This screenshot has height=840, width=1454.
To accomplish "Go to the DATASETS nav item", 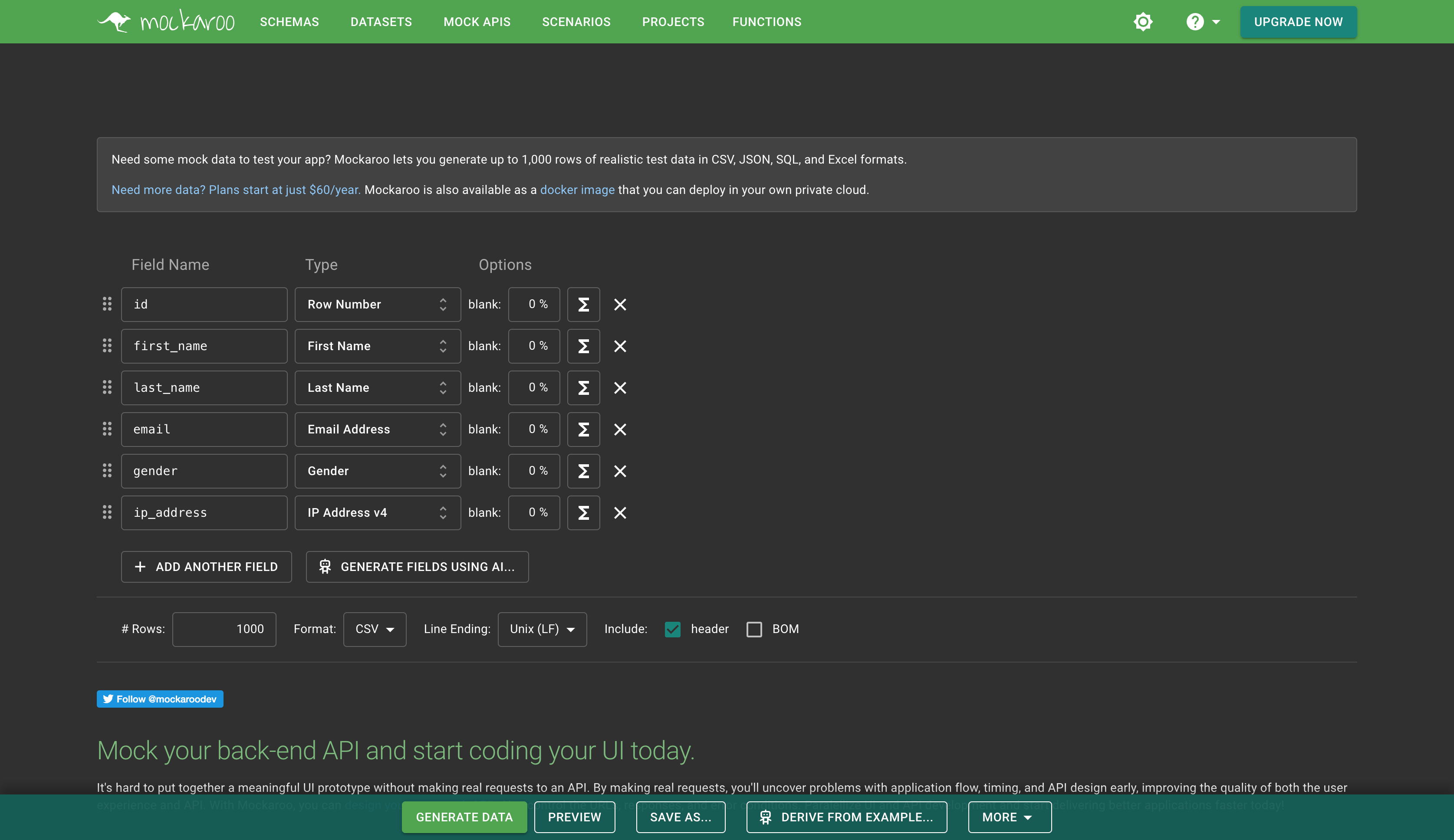I will point(381,22).
